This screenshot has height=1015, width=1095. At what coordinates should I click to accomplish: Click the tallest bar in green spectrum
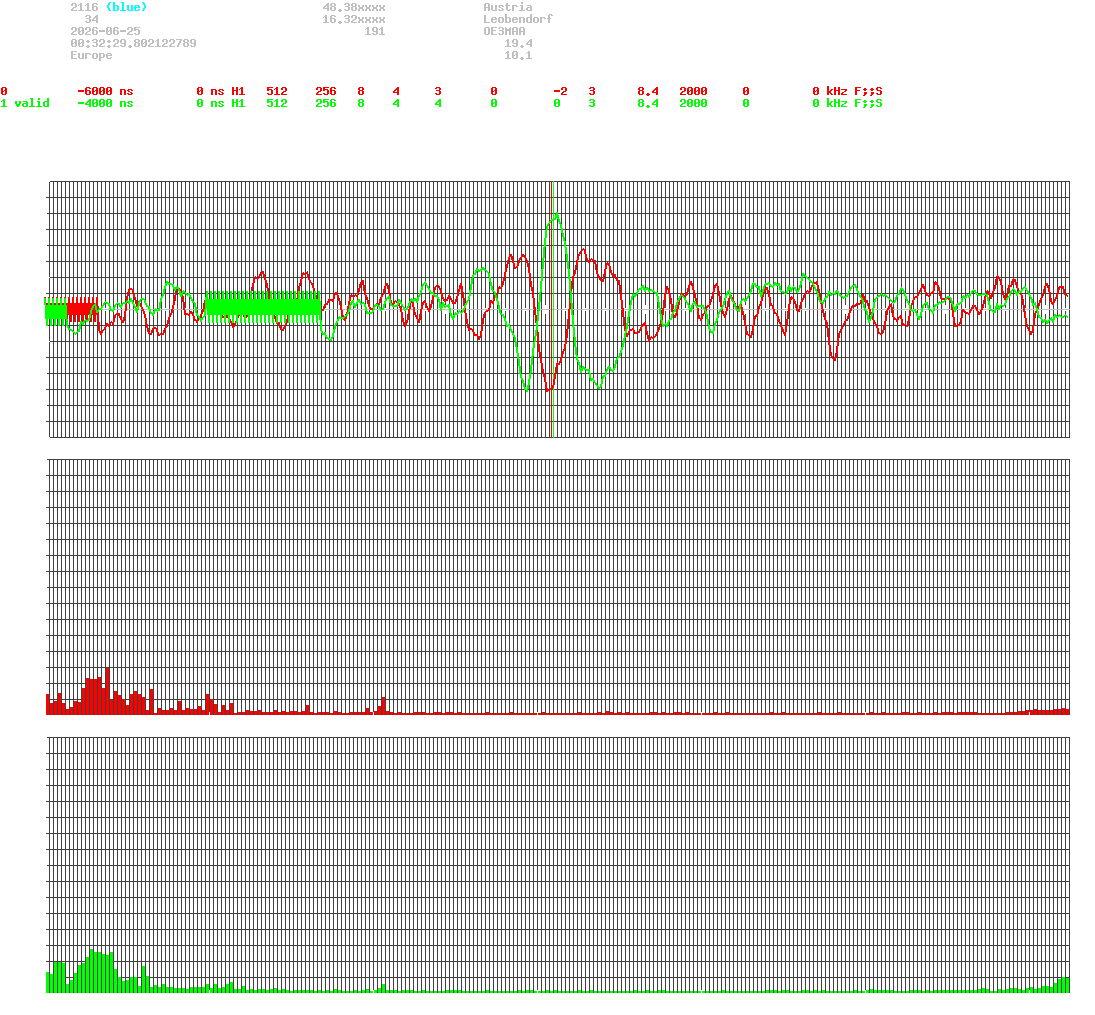click(x=91, y=971)
